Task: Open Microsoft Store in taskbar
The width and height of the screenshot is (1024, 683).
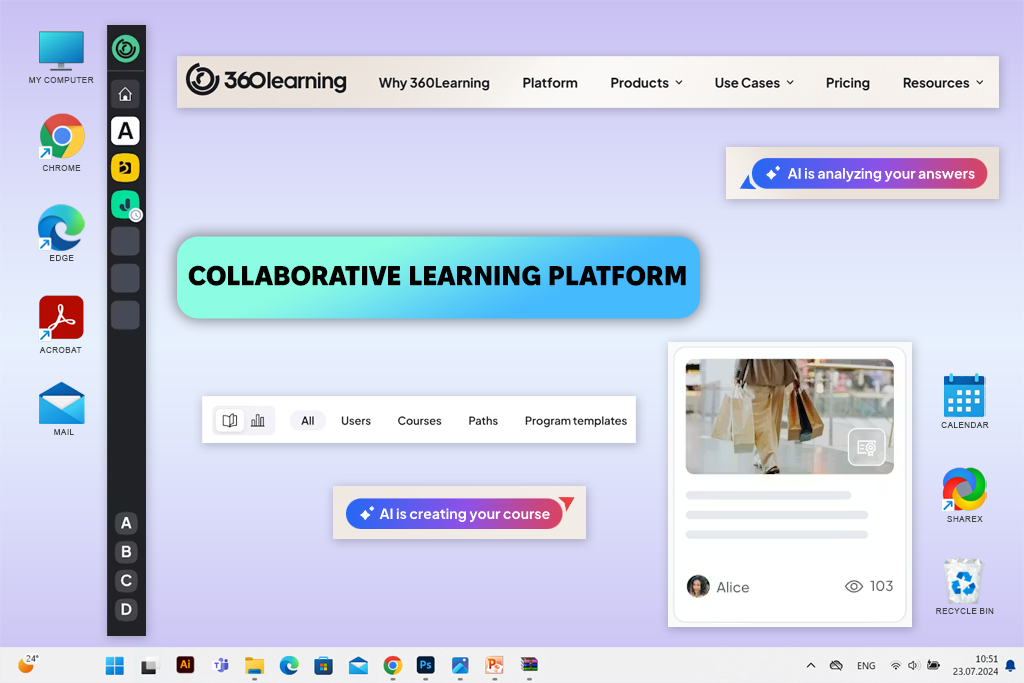Action: coord(323,665)
